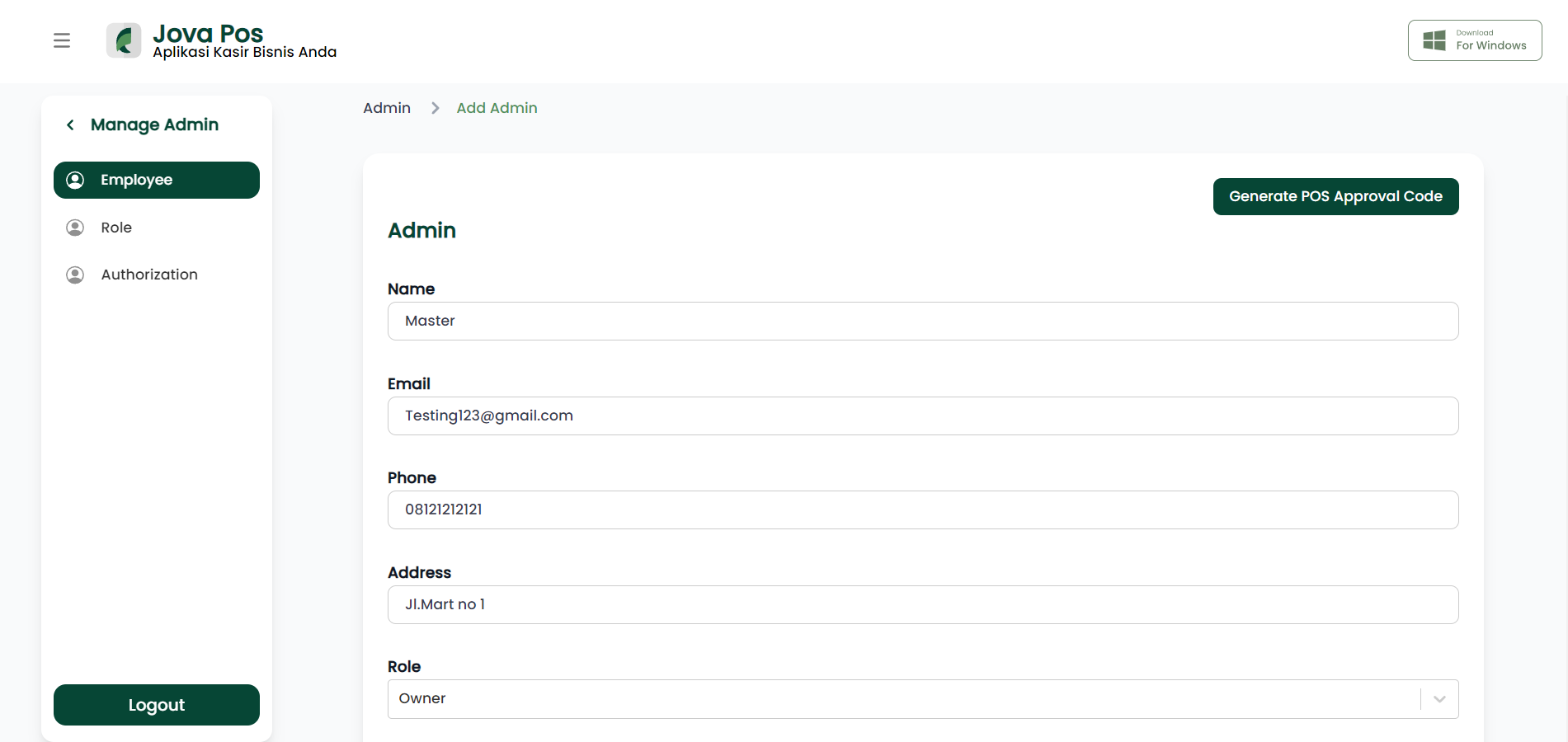Image resolution: width=1568 pixels, height=742 pixels.
Task: Open the hamburger menu icon
Action: click(x=62, y=40)
